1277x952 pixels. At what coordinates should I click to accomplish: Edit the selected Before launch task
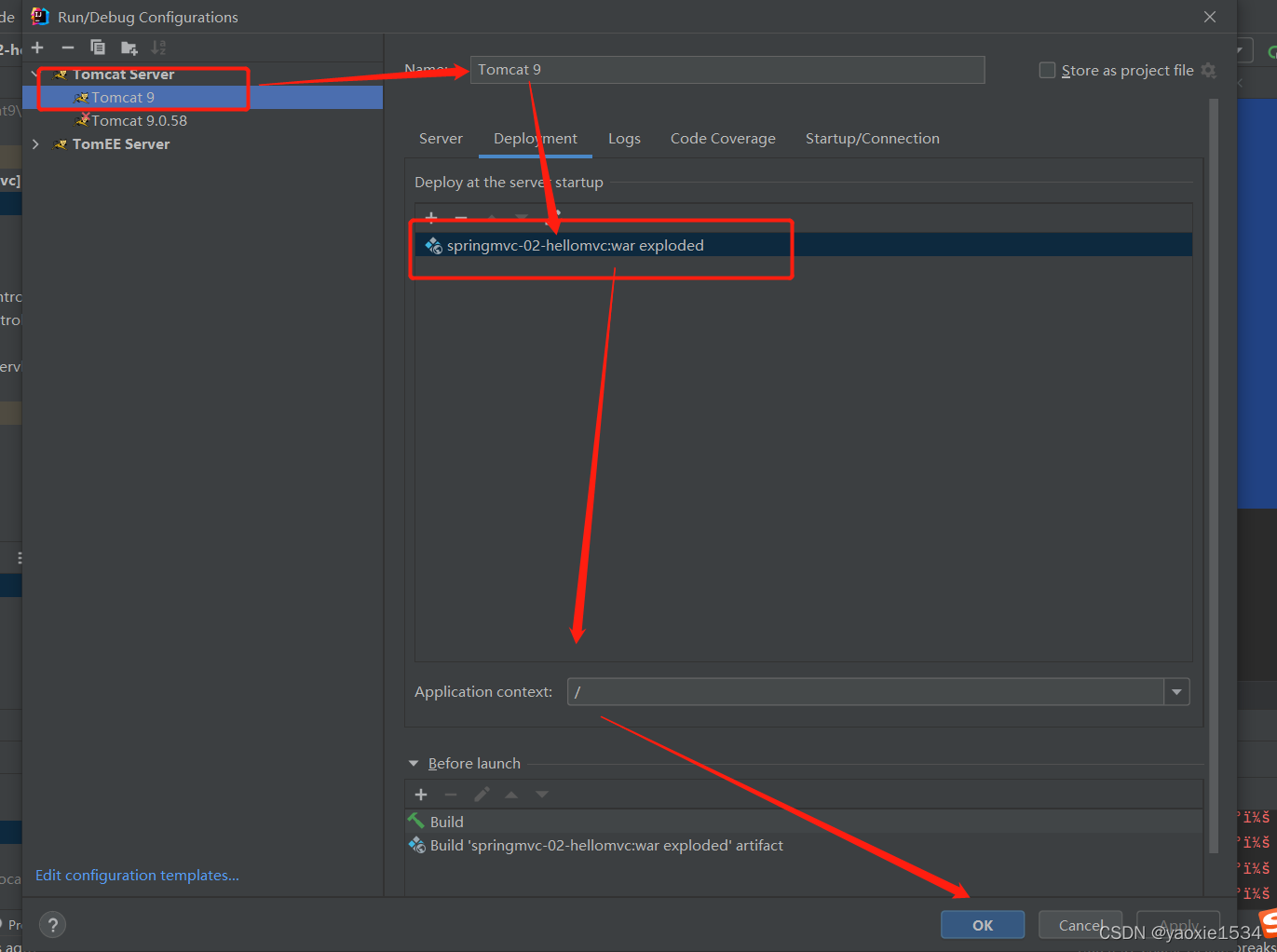click(x=482, y=795)
